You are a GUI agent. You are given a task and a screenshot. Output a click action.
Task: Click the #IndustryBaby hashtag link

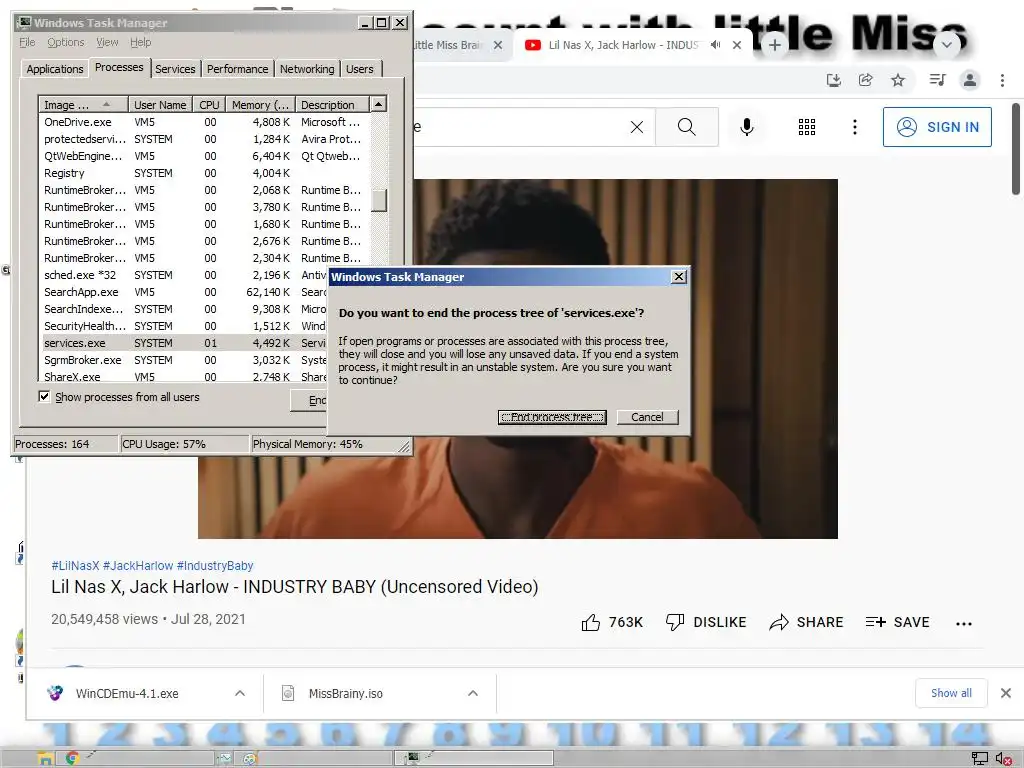(215, 566)
